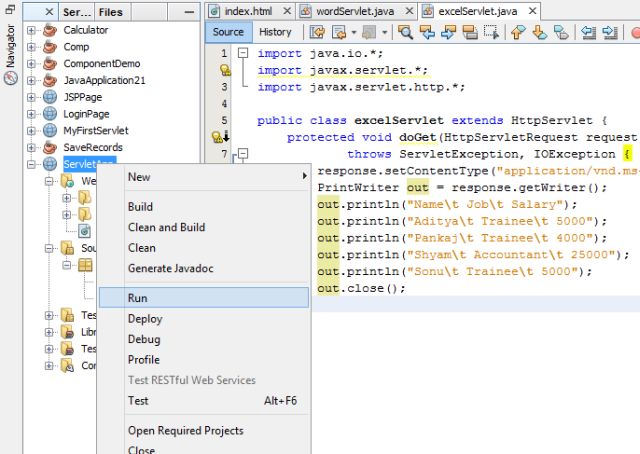This screenshot has height=454, width=640.
Task: Click Find Previous Occurrence toolbar icon
Action: pos(425,32)
